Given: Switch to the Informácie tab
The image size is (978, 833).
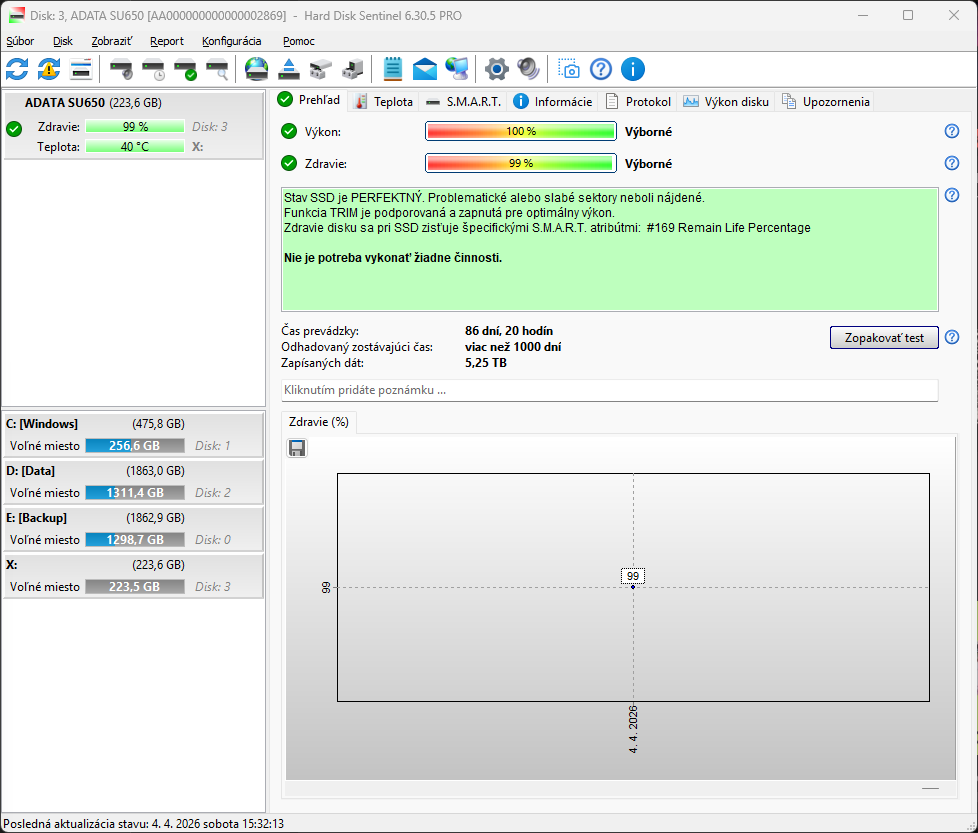Looking at the screenshot, I should [553, 102].
